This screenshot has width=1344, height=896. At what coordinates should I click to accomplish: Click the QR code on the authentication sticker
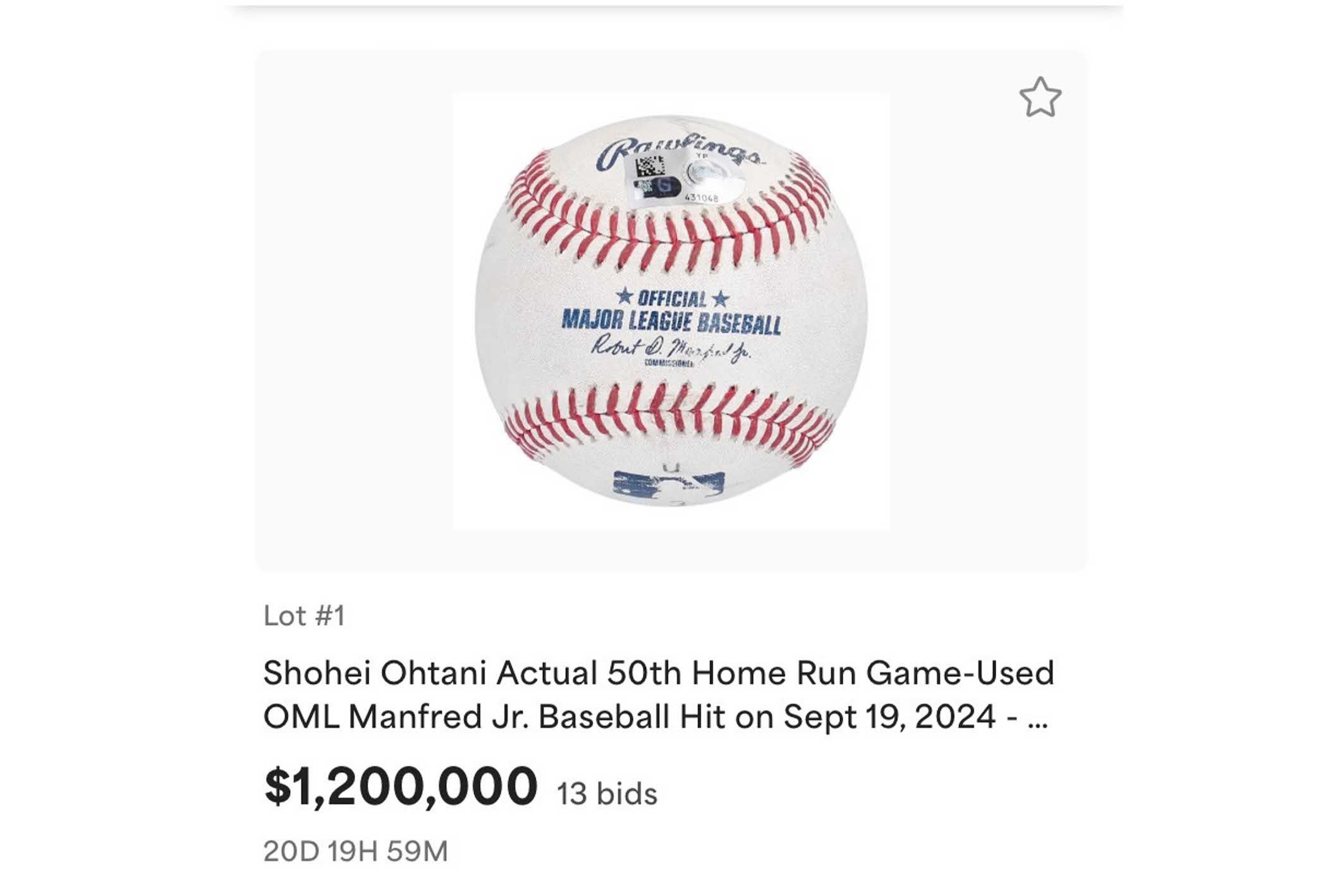[x=650, y=167]
